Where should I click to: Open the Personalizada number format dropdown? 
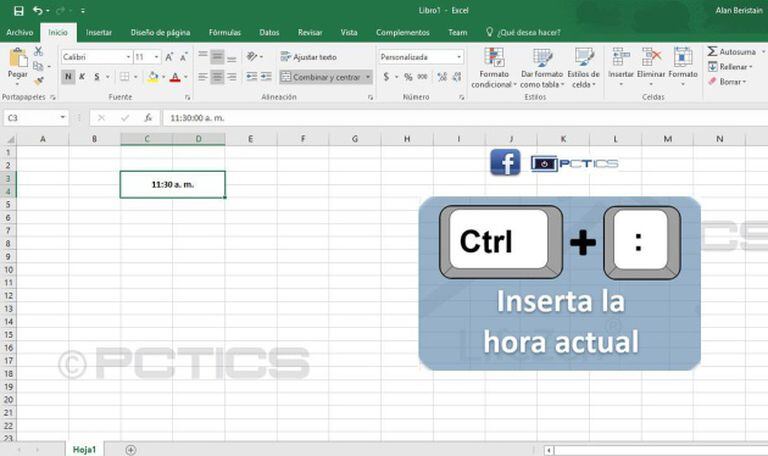coord(459,57)
